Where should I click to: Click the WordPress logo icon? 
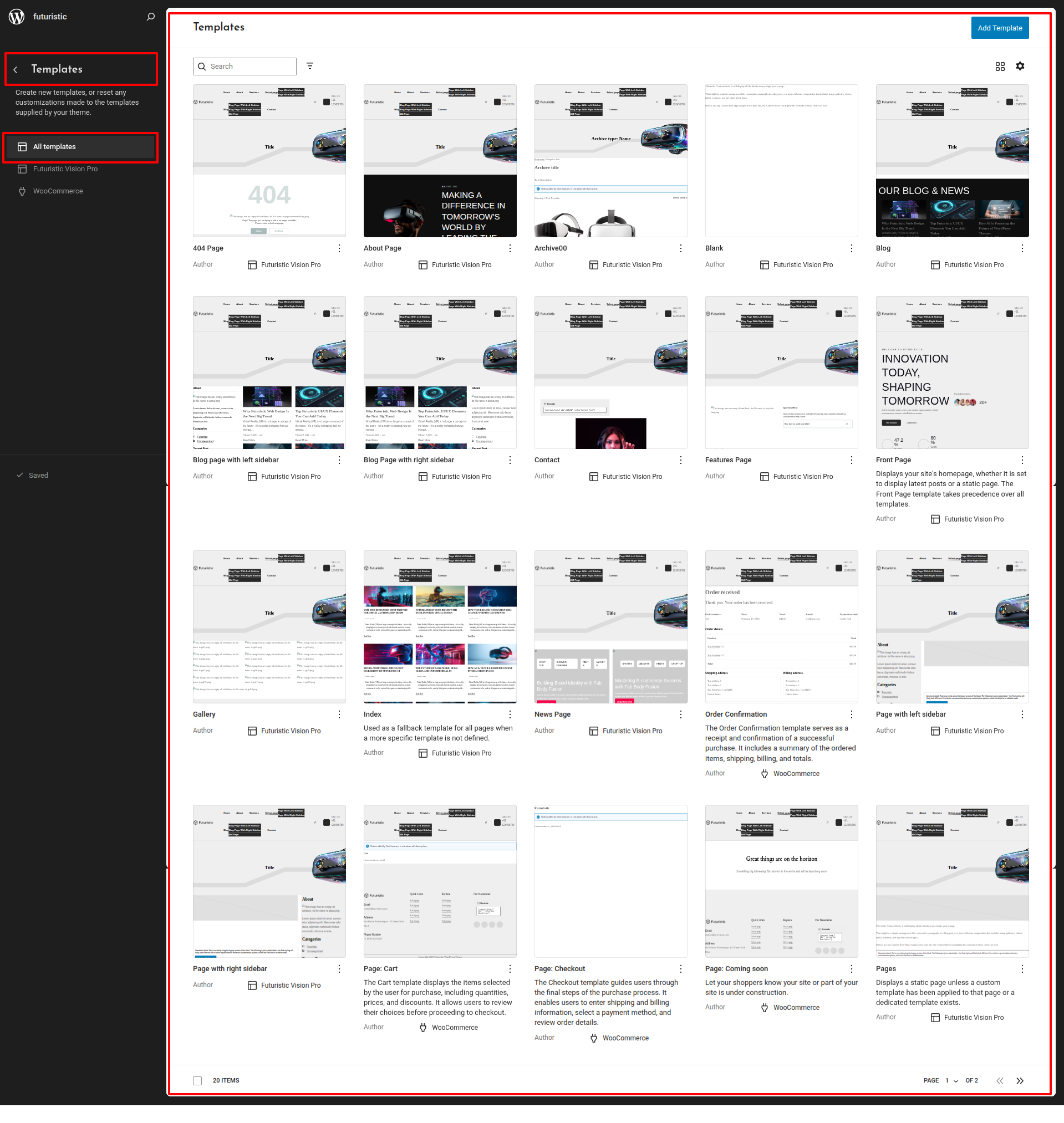click(x=17, y=17)
